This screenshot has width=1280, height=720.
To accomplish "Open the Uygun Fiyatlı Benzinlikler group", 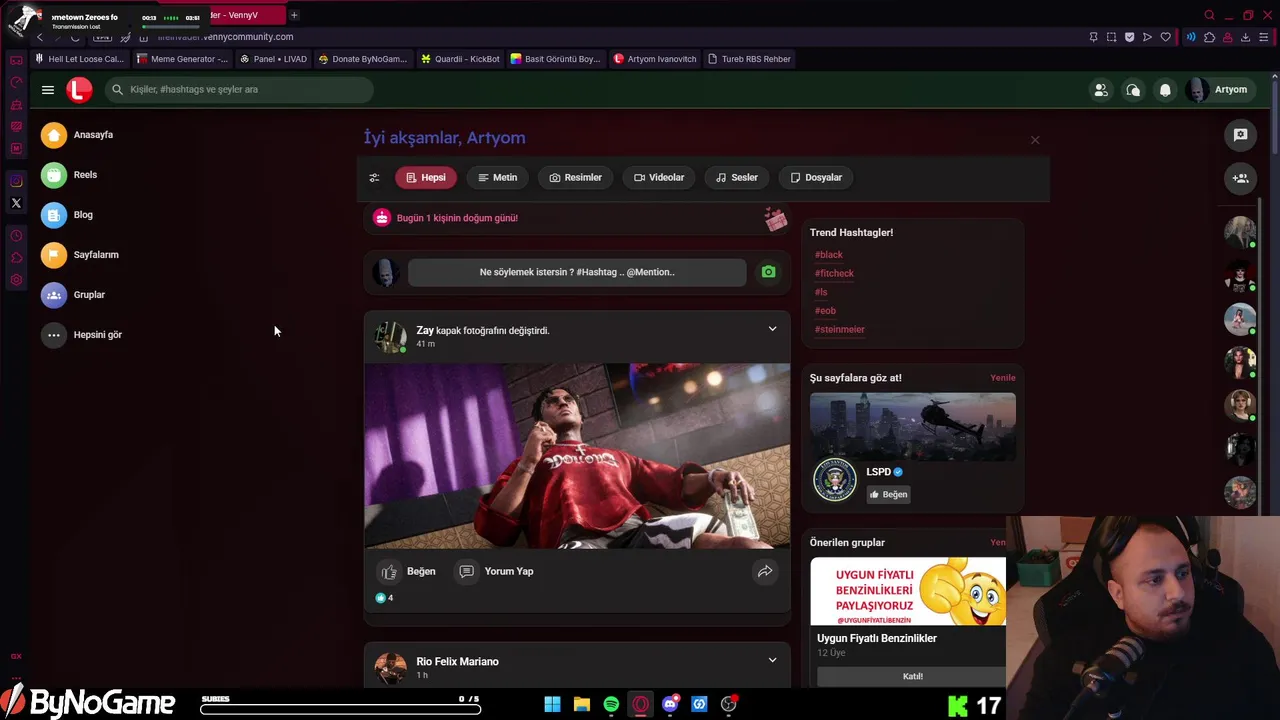I will tap(877, 638).
